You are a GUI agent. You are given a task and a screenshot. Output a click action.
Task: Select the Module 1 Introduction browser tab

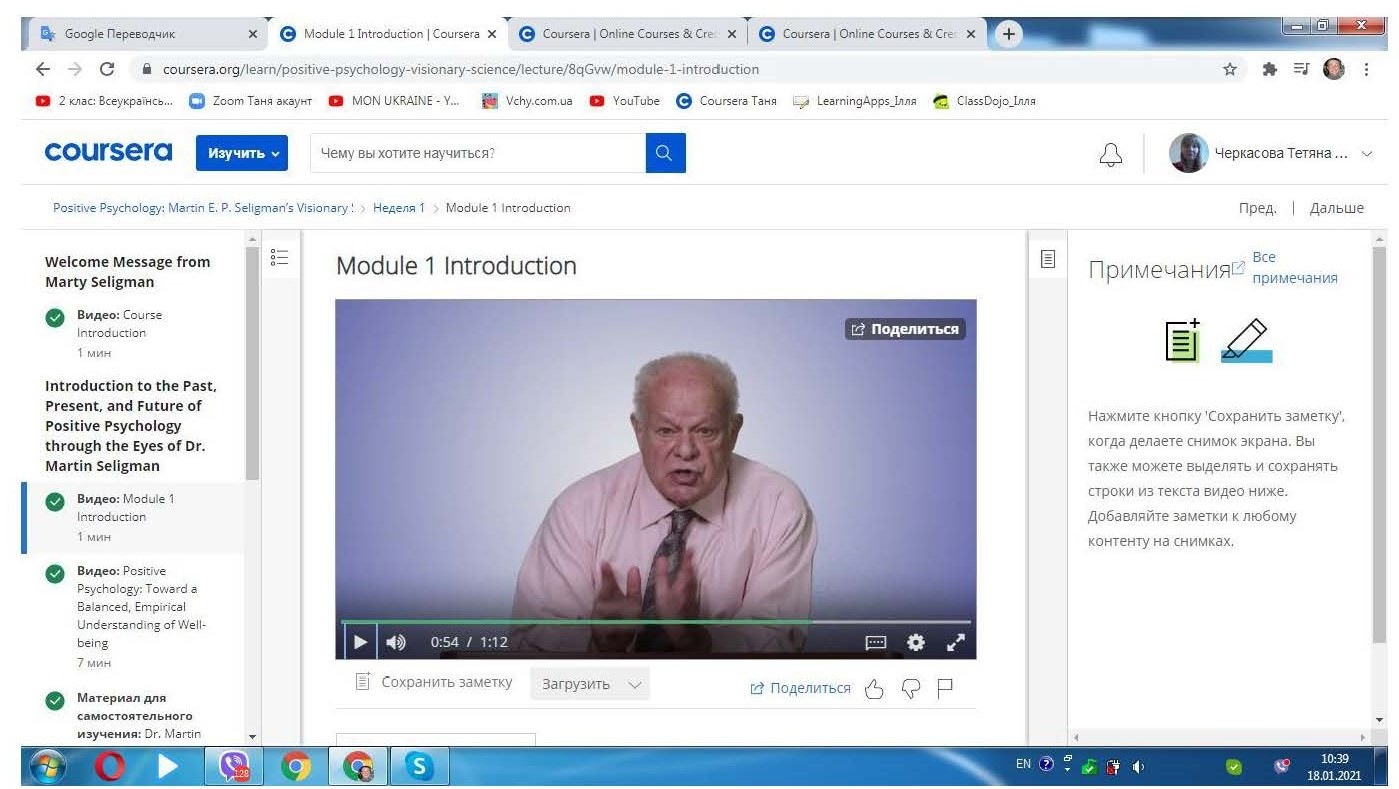click(388, 34)
